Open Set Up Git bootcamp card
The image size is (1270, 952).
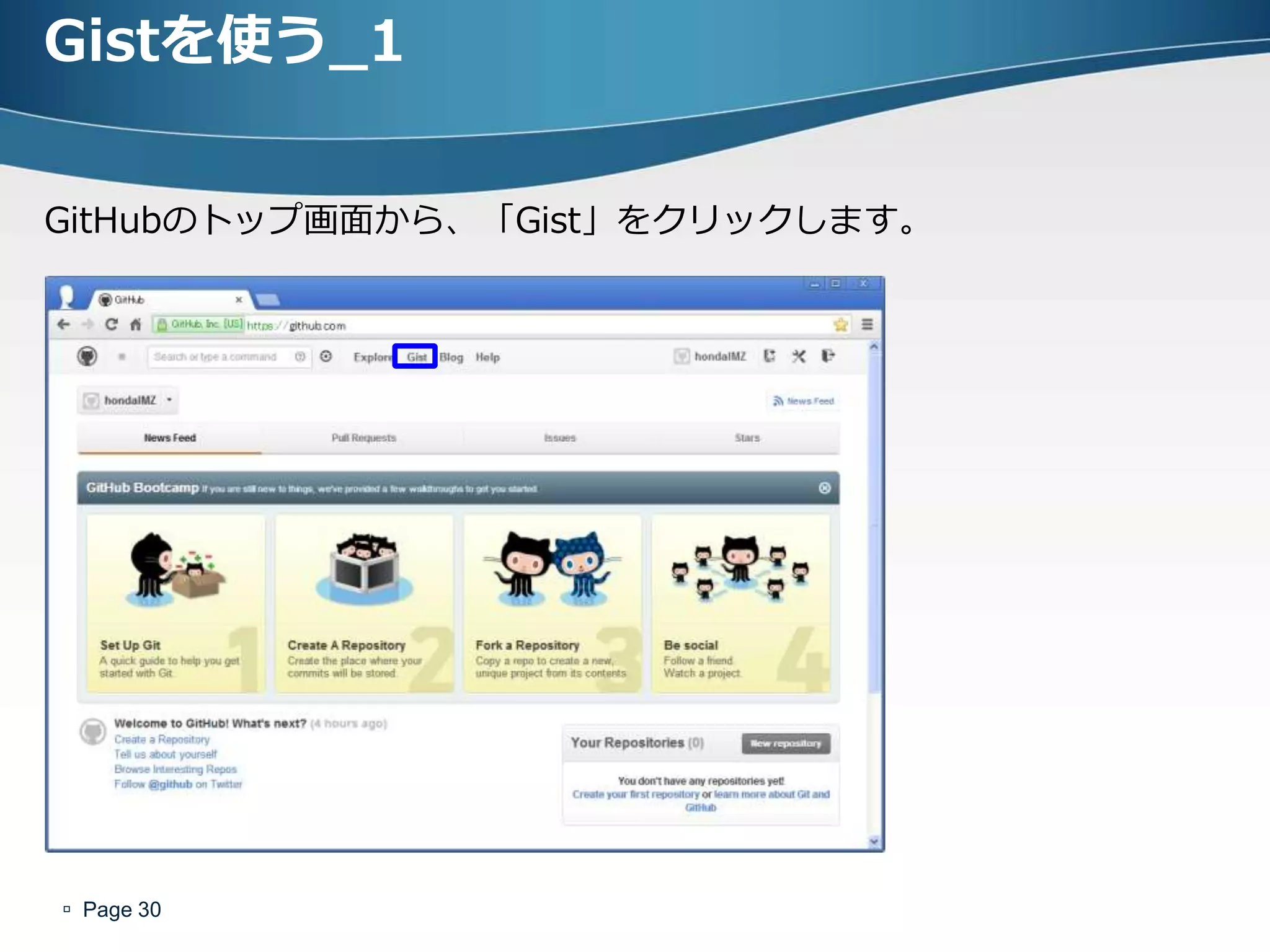pyautogui.click(x=176, y=604)
